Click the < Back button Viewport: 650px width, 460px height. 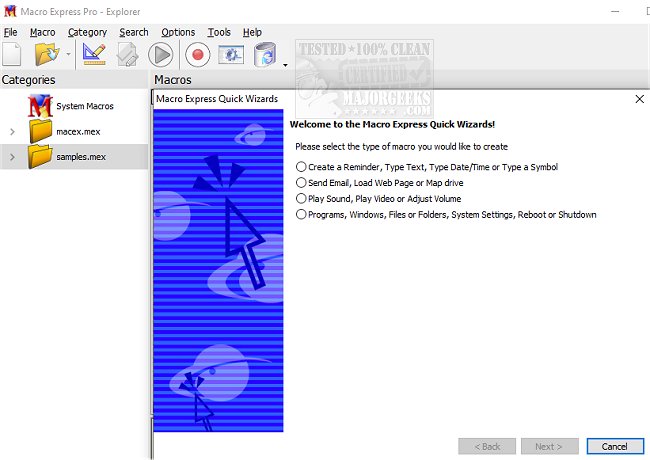click(x=487, y=446)
